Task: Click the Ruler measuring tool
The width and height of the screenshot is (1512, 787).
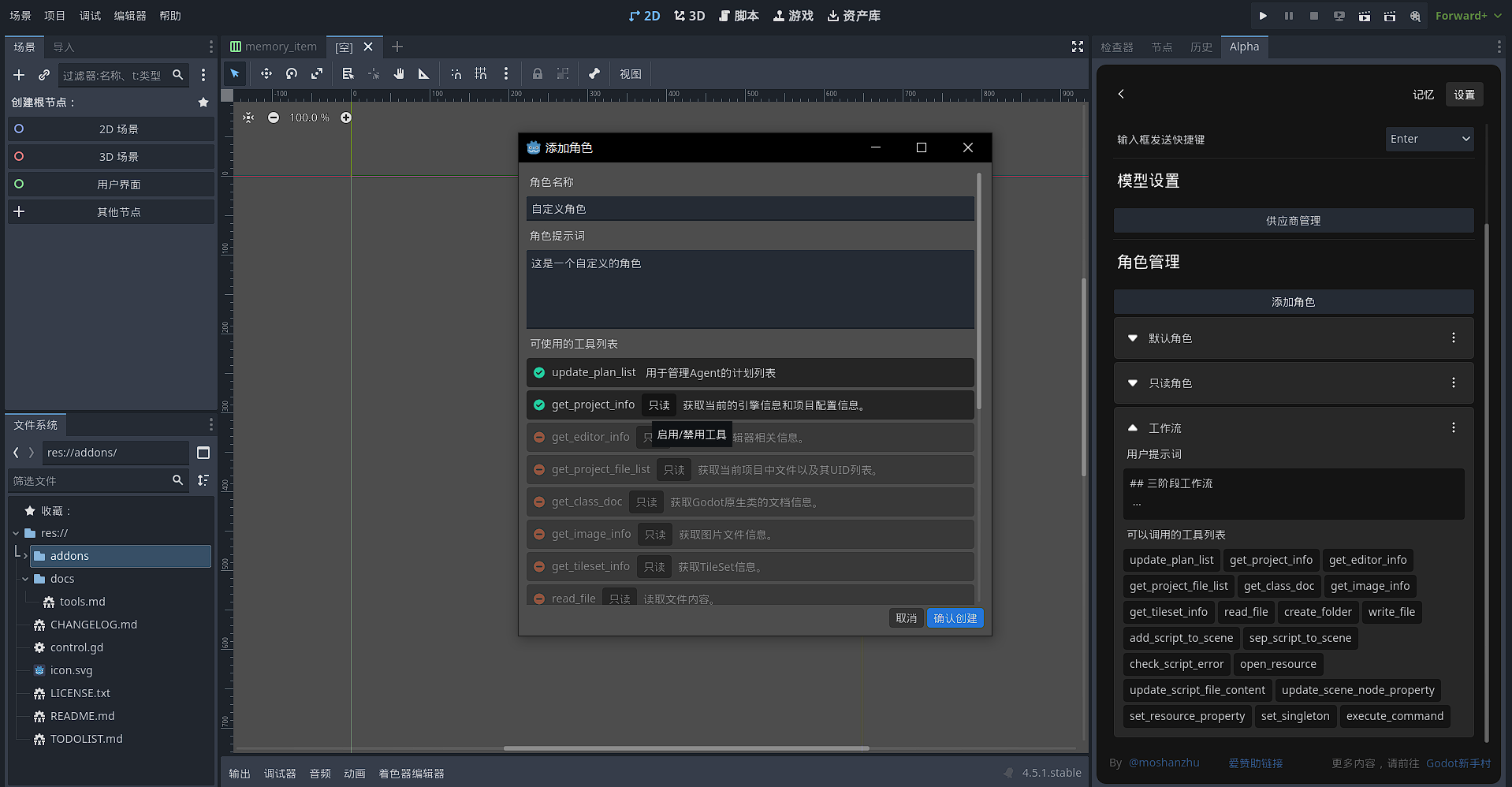Action: coord(424,74)
